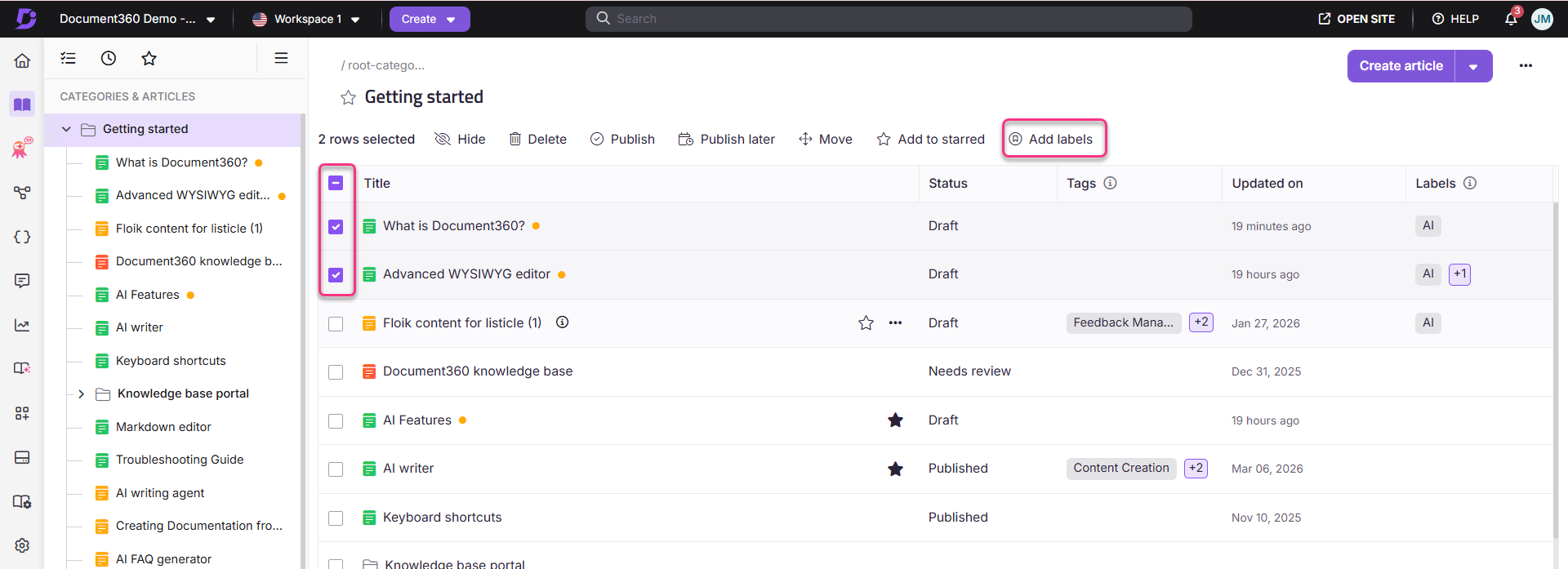Click the Document360 logo

[26, 19]
